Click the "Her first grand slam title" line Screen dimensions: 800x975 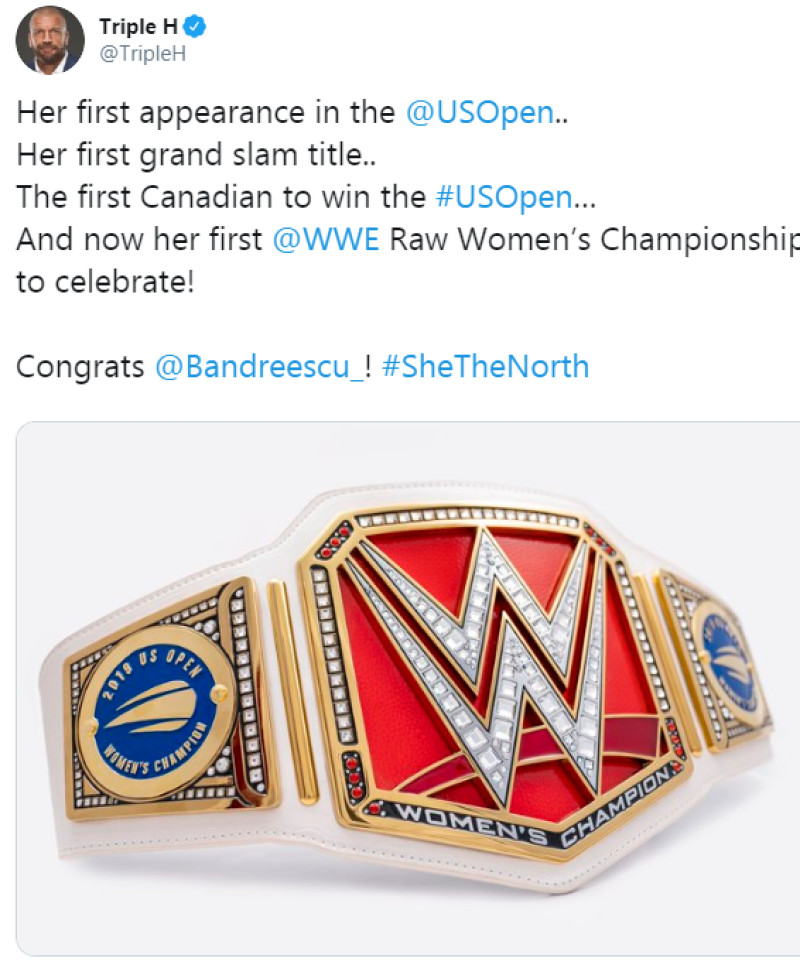[x=196, y=155]
